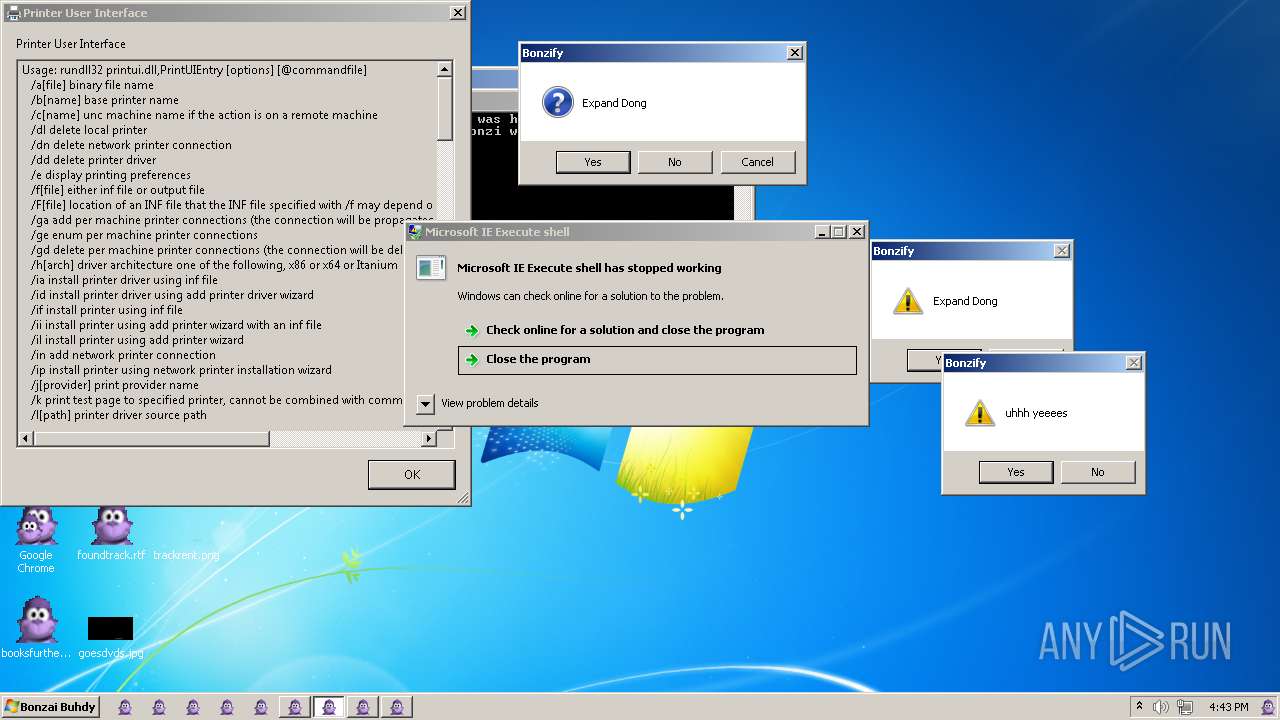Click the line '/dd delete printer driver'
1280x720 pixels.
[x=94, y=160]
